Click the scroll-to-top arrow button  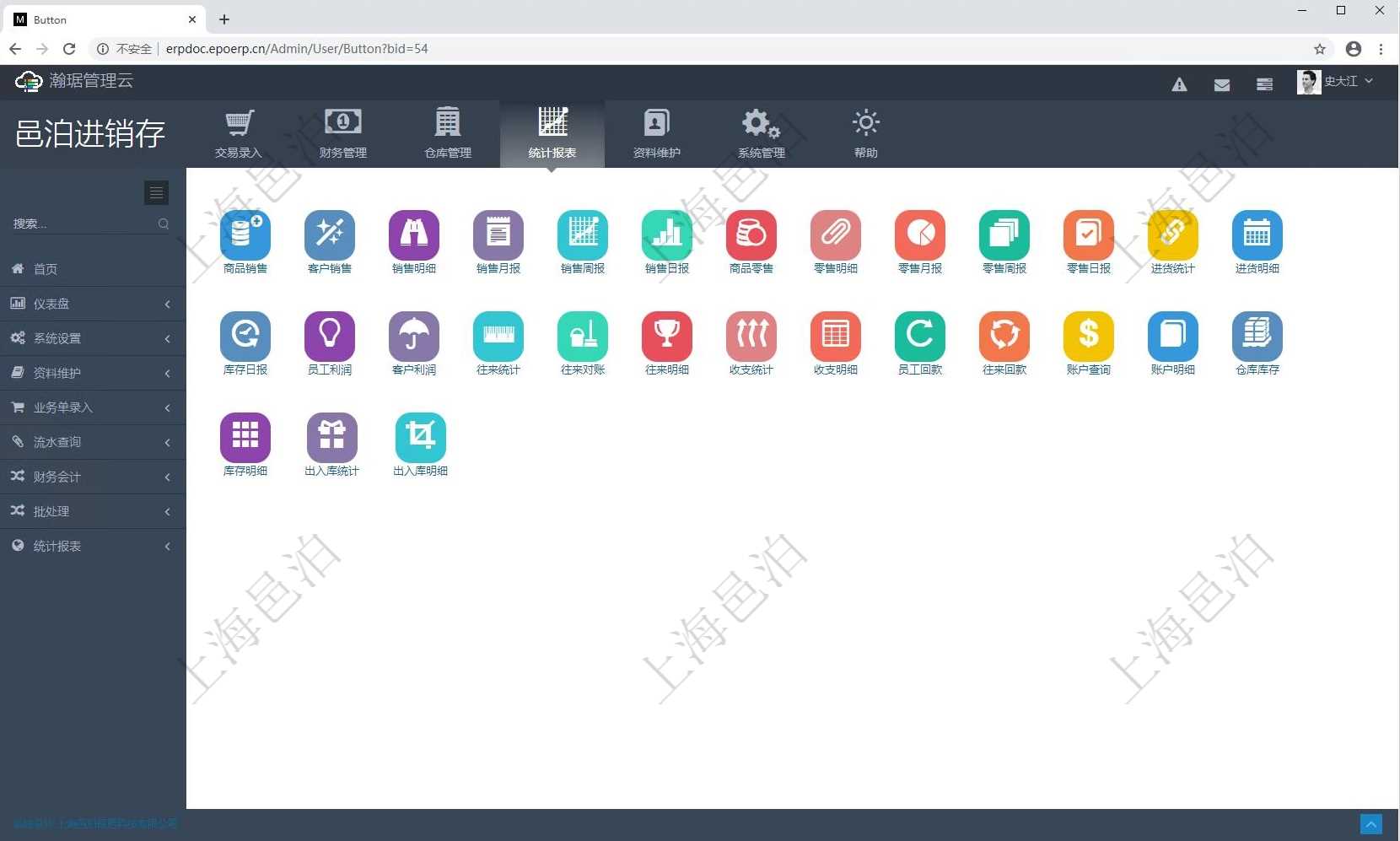[1370, 823]
